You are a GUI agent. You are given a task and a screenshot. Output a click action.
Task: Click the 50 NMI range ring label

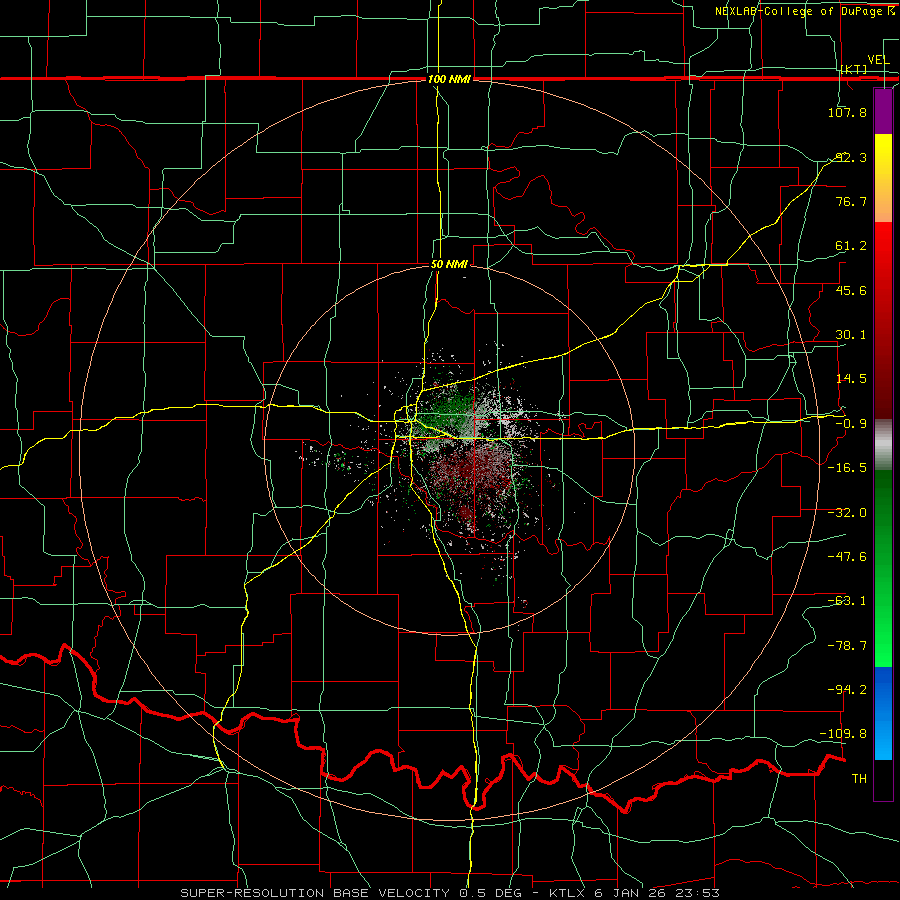tap(449, 264)
